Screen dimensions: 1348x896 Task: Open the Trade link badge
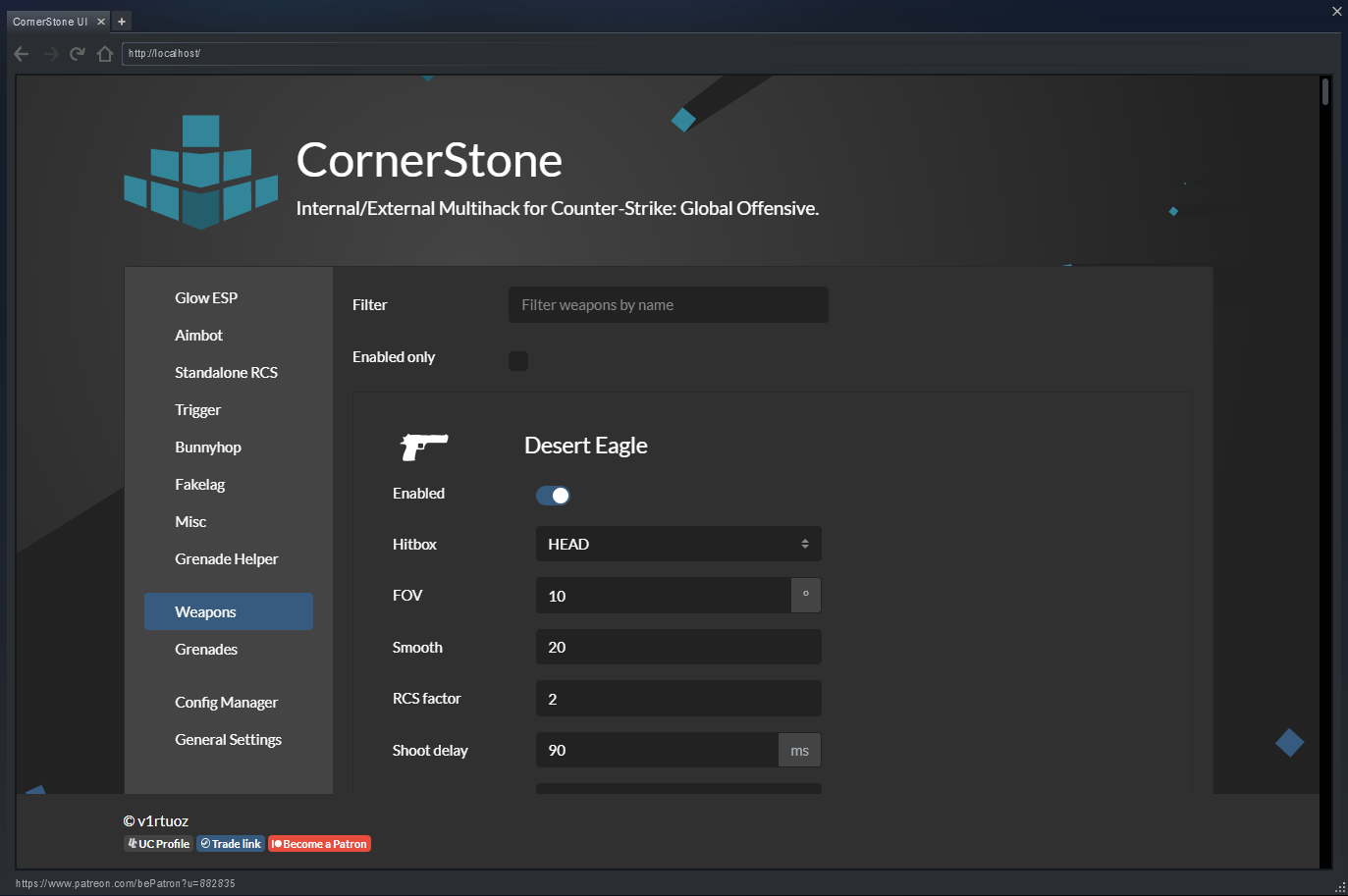[231, 844]
